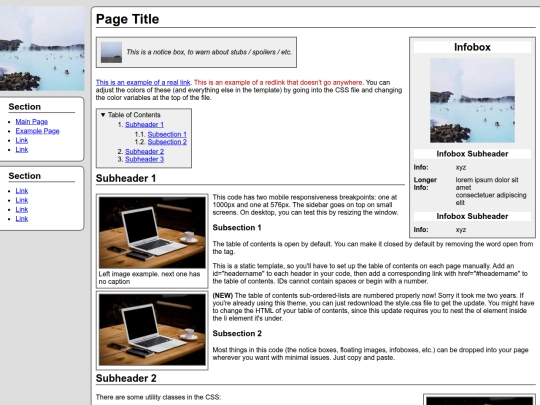The image size is (540, 405).
Task: Click the Subheader 2 heading
Action: point(126,378)
